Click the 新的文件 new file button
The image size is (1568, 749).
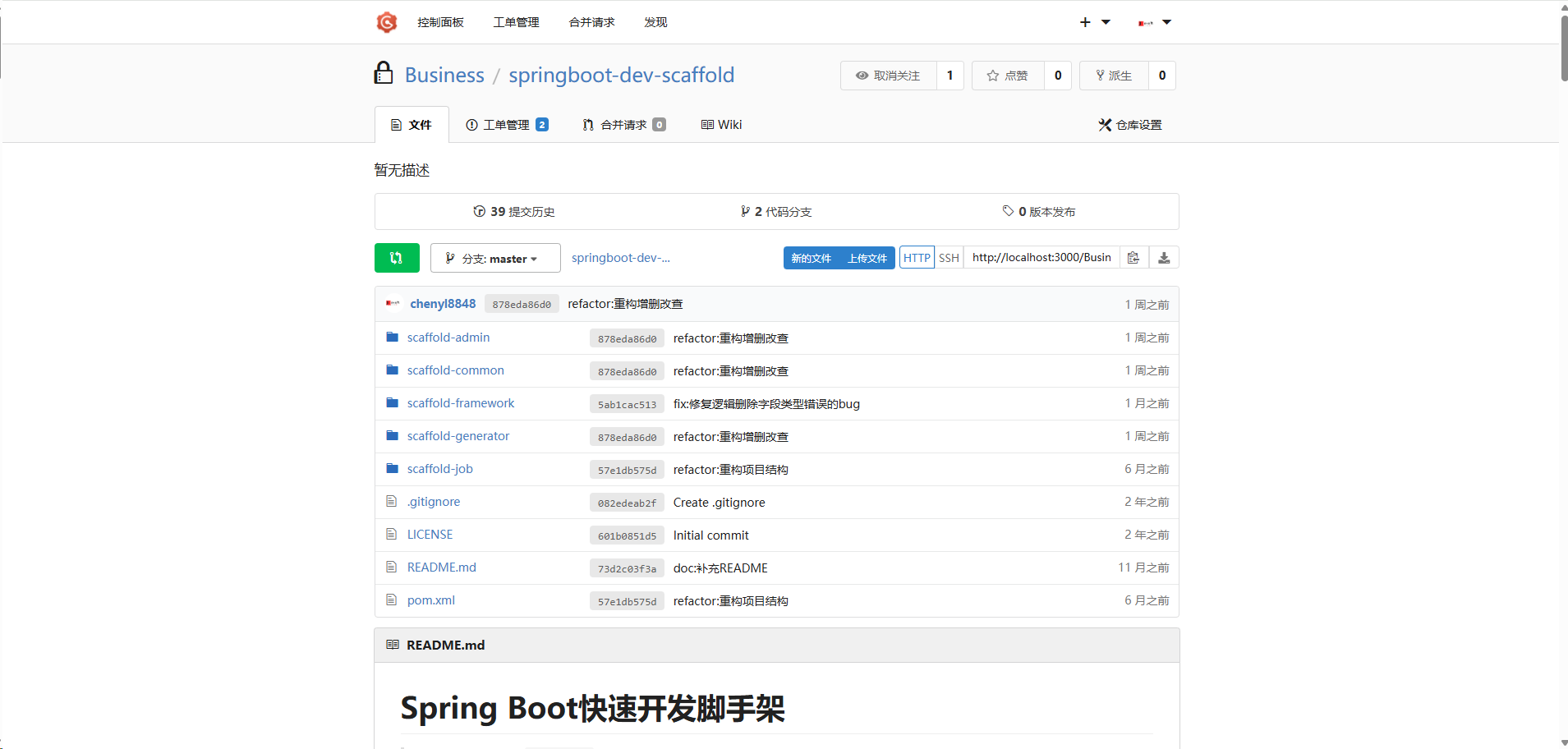[x=811, y=258]
